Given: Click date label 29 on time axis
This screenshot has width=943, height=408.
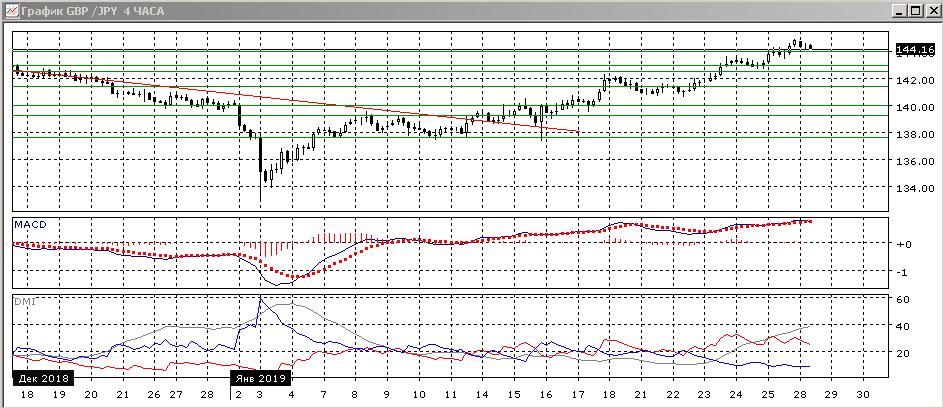Looking at the screenshot, I should point(831,394).
